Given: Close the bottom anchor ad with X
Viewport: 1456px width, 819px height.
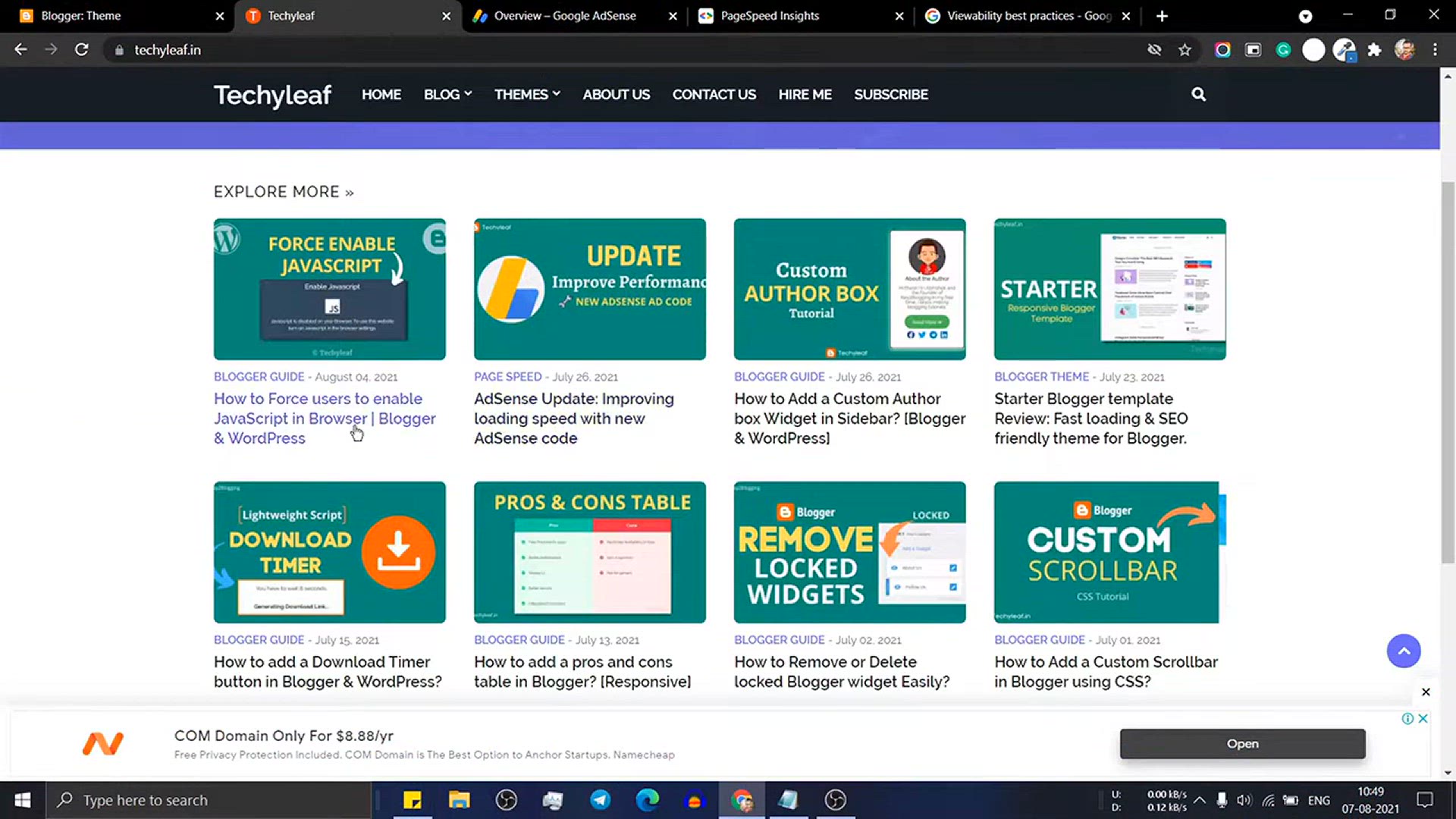Looking at the screenshot, I should click(1426, 692).
